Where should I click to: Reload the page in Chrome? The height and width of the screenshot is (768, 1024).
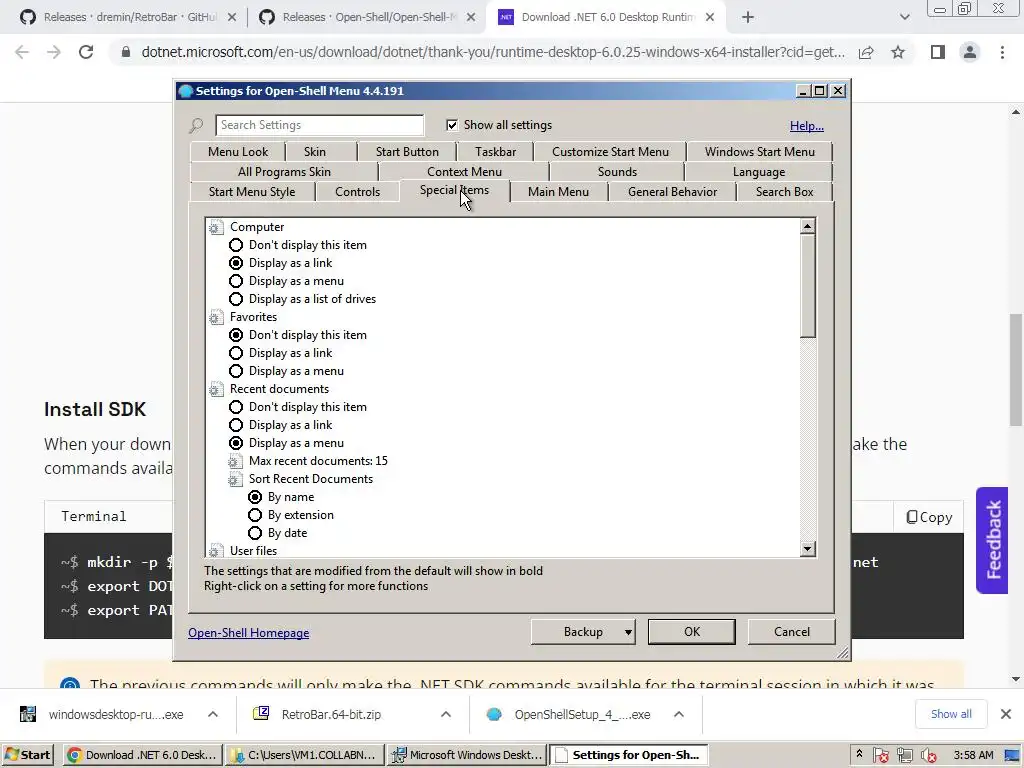point(86,52)
